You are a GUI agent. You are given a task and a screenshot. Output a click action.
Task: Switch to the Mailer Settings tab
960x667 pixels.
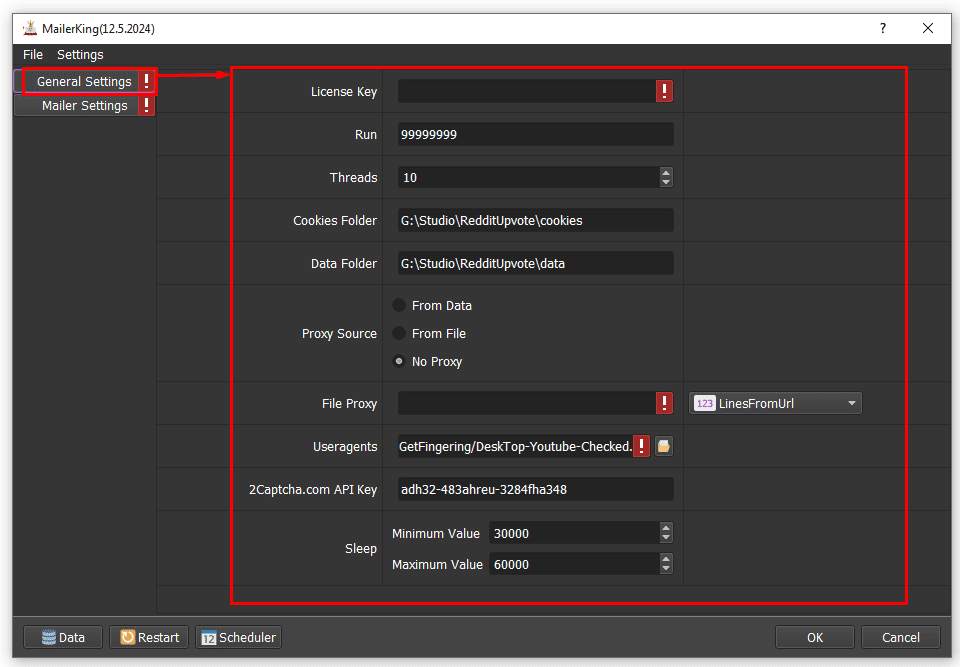(x=84, y=105)
